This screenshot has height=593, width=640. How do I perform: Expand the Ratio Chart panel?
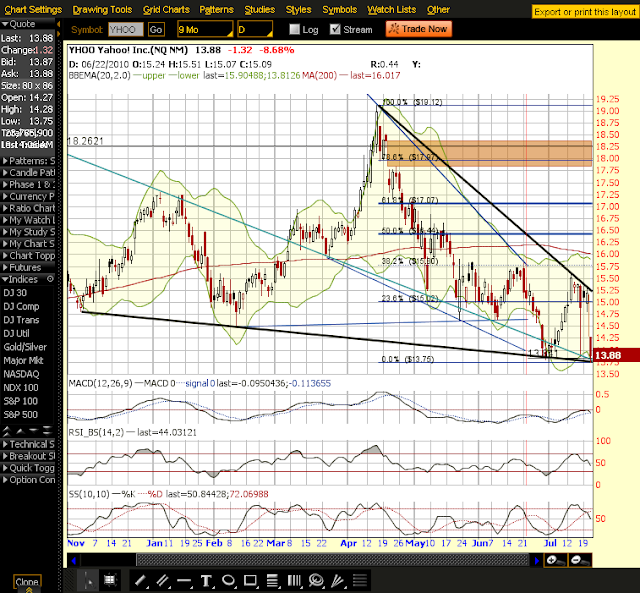tap(28, 208)
